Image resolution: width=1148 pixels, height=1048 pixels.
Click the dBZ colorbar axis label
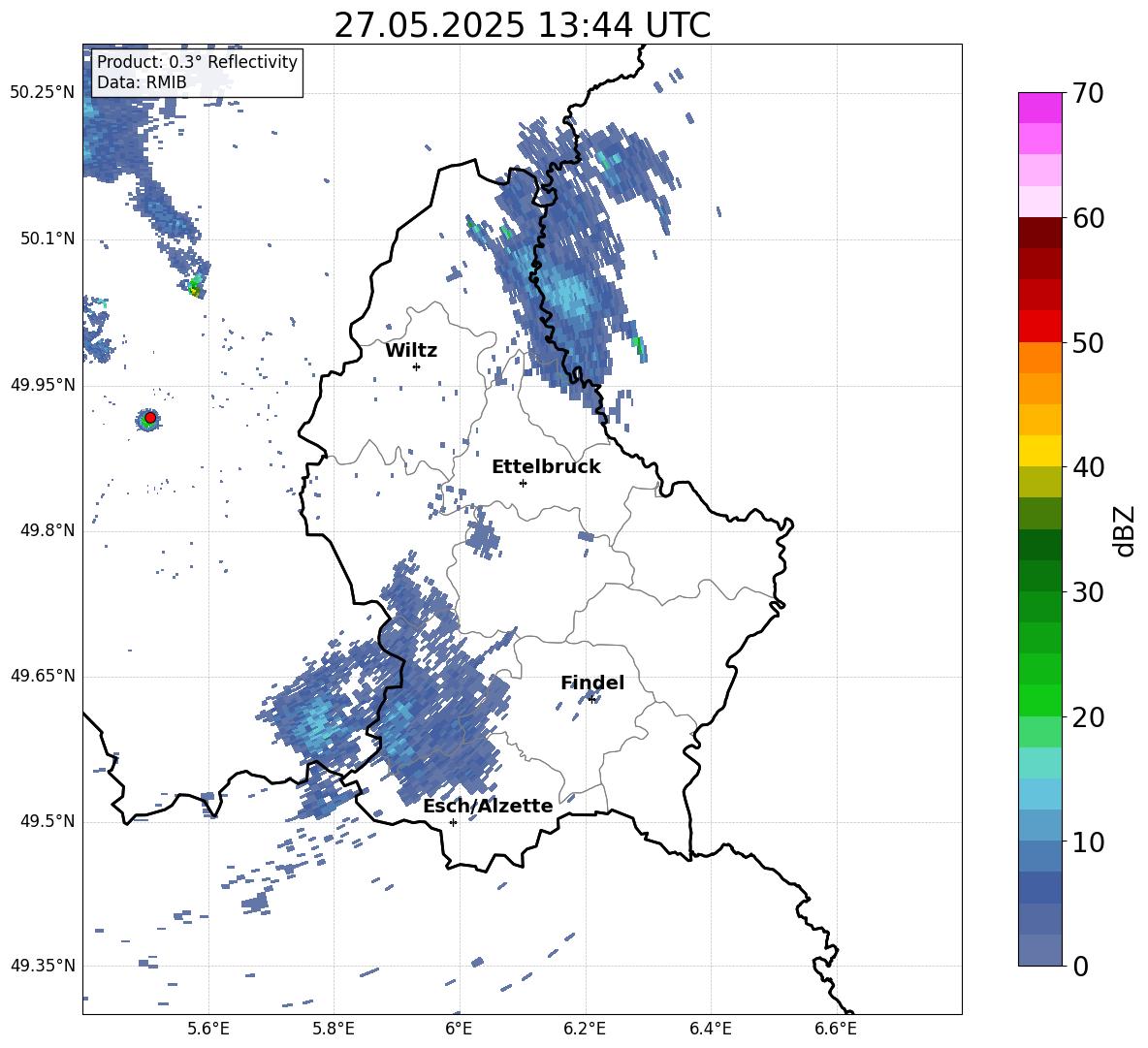coord(1126,530)
